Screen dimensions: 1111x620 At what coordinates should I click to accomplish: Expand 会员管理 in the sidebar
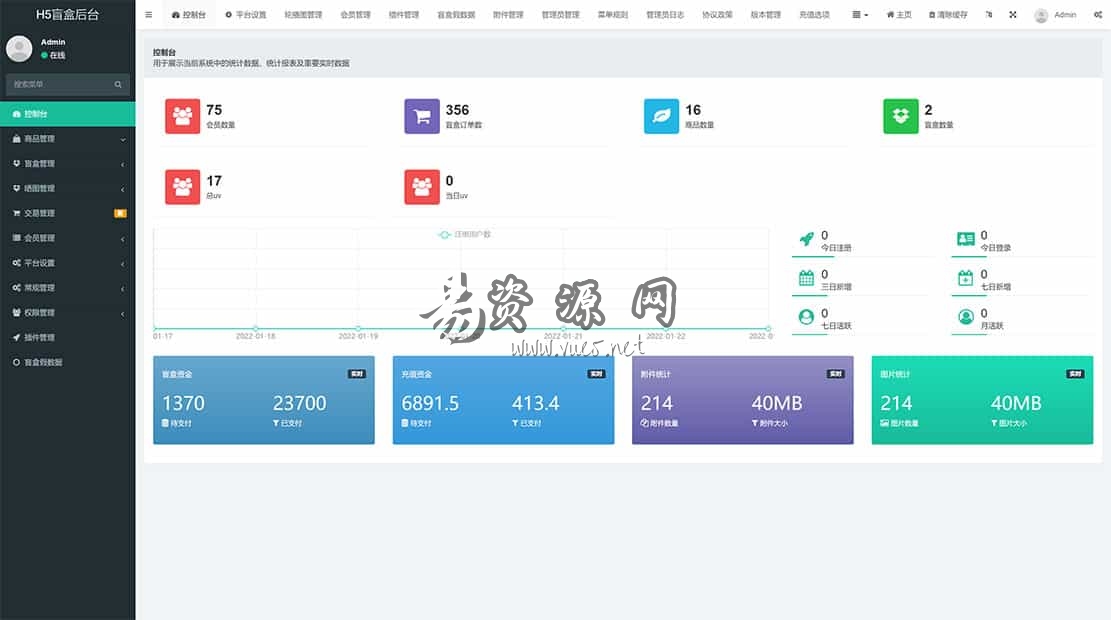[67, 238]
